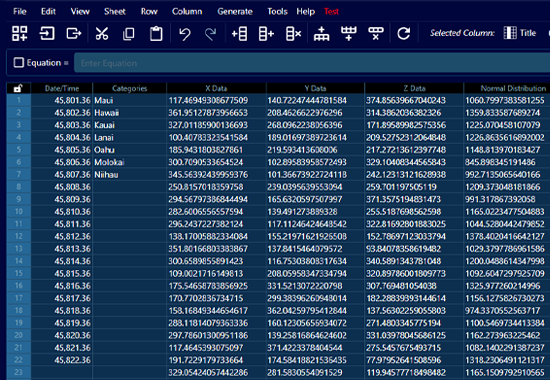Viewport: 550px width, 380px height.
Task: Click the Molokai category cell
Action: [129, 162]
